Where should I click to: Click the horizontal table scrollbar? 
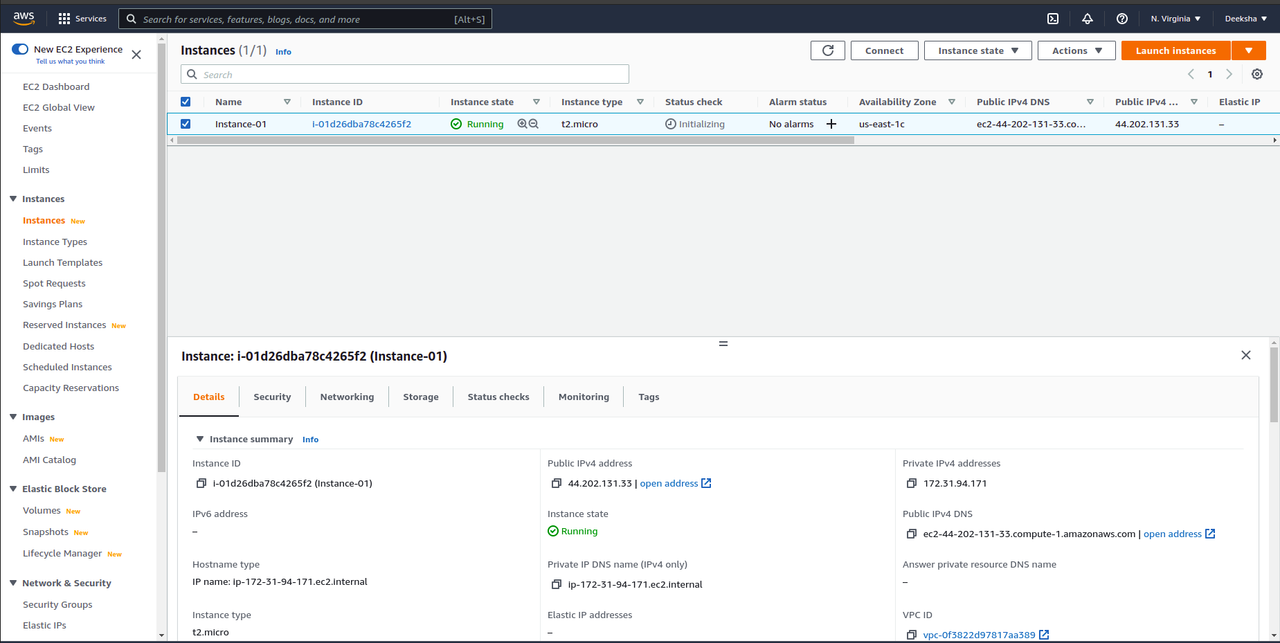pyautogui.click(x=514, y=140)
